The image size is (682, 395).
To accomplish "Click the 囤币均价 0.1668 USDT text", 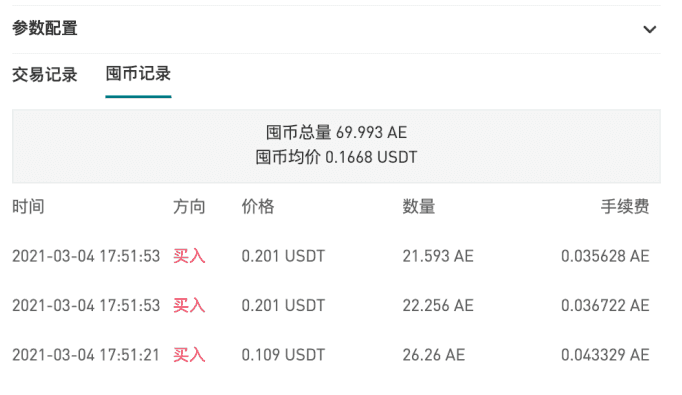I will (x=336, y=157).
